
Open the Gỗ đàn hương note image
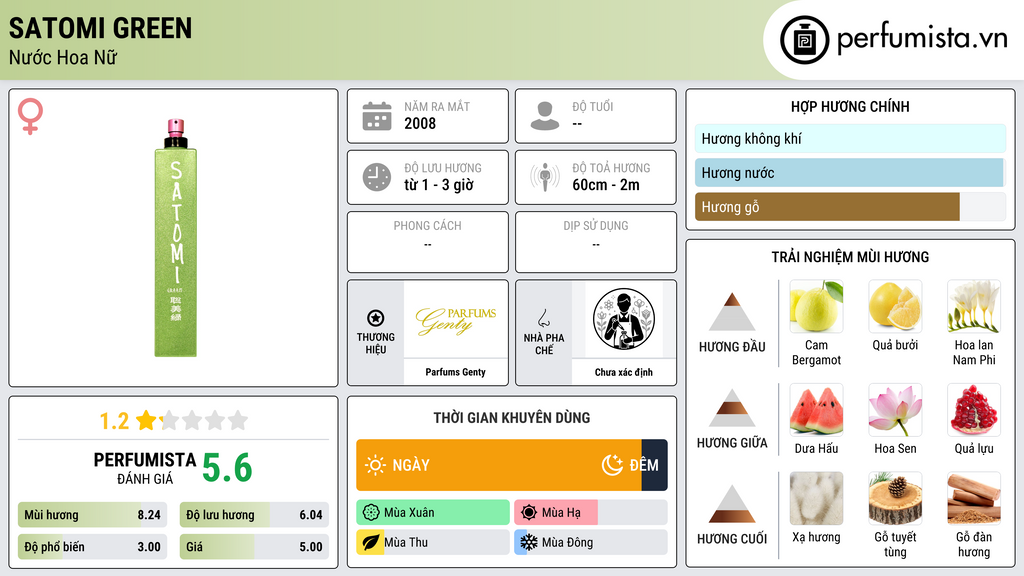(x=974, y=498)
